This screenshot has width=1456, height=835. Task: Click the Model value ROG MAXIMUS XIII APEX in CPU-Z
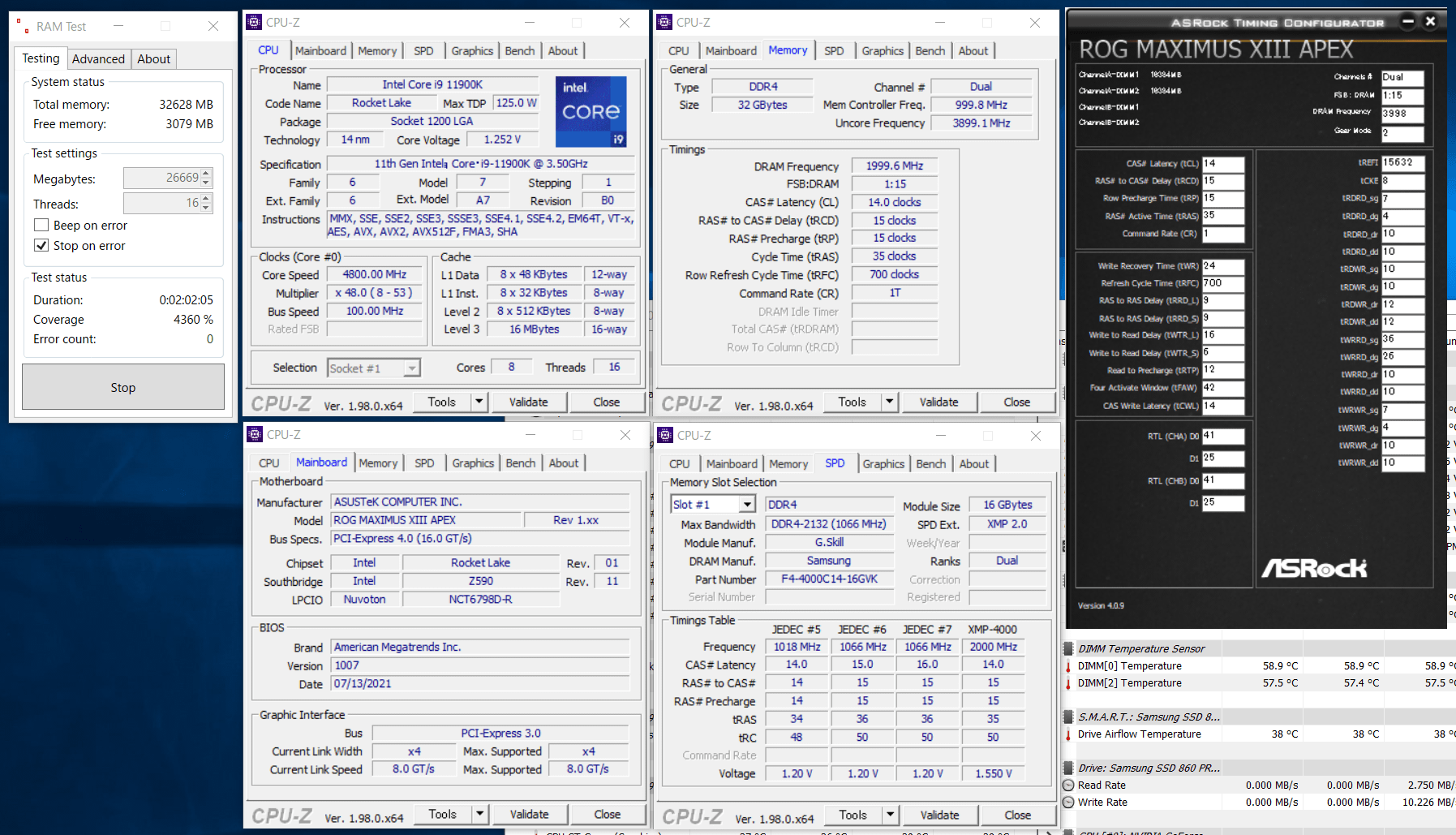(x=426, y=520)
